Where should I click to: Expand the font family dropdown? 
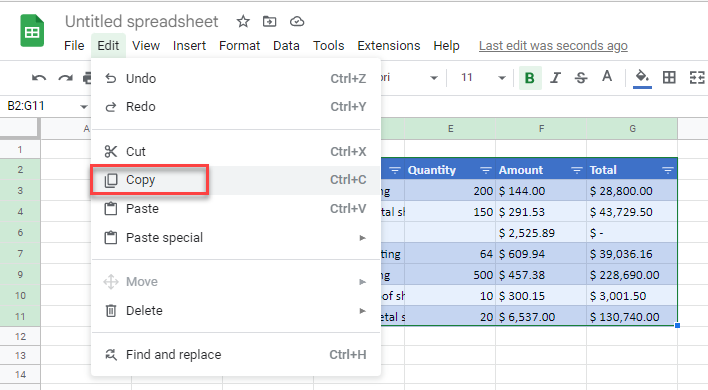pyautogui.click(x=434, y=78)
